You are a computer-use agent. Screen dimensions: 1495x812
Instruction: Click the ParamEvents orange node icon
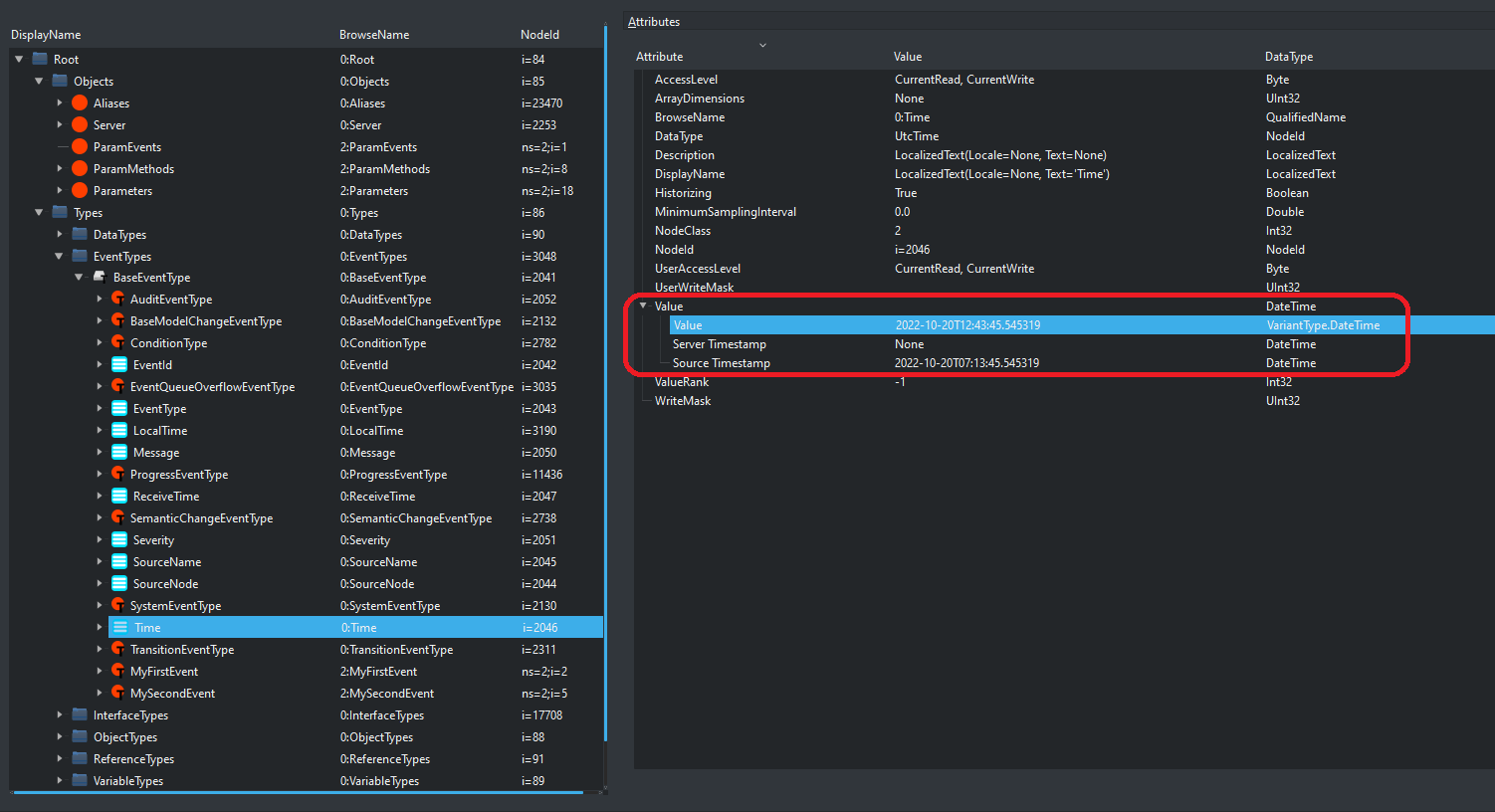coord(80,147)
